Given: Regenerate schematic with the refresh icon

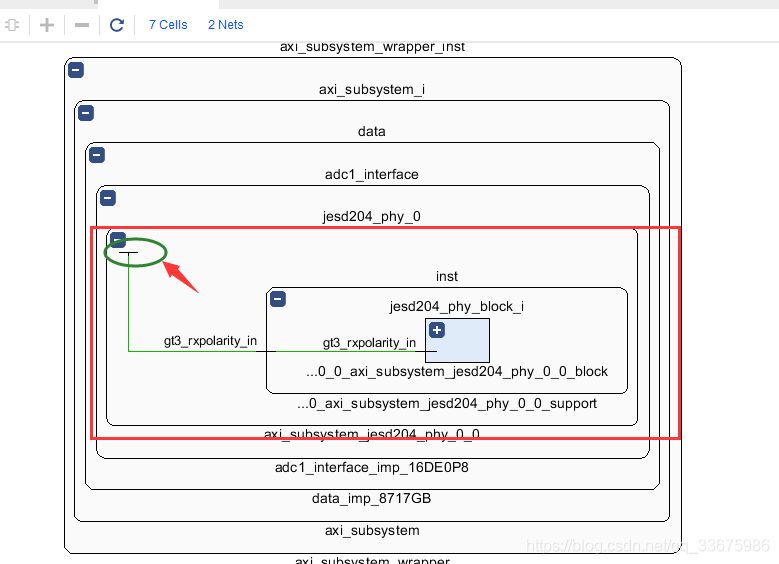Looking at the screenshot, I should [117, 25].
